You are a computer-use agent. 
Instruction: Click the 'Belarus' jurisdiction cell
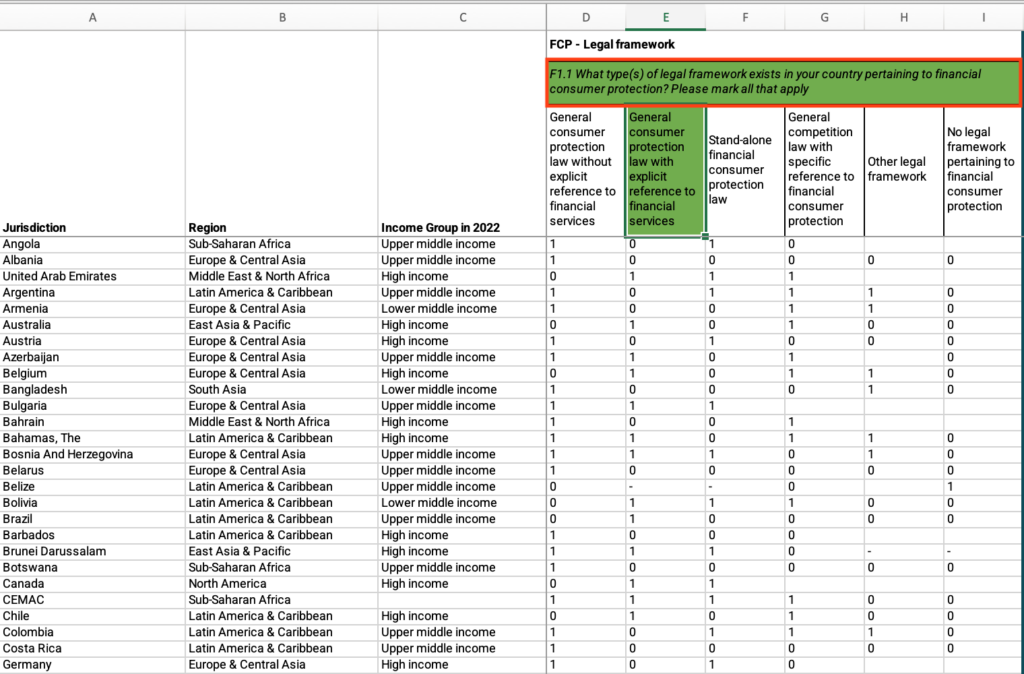click(x=93, y=470)
